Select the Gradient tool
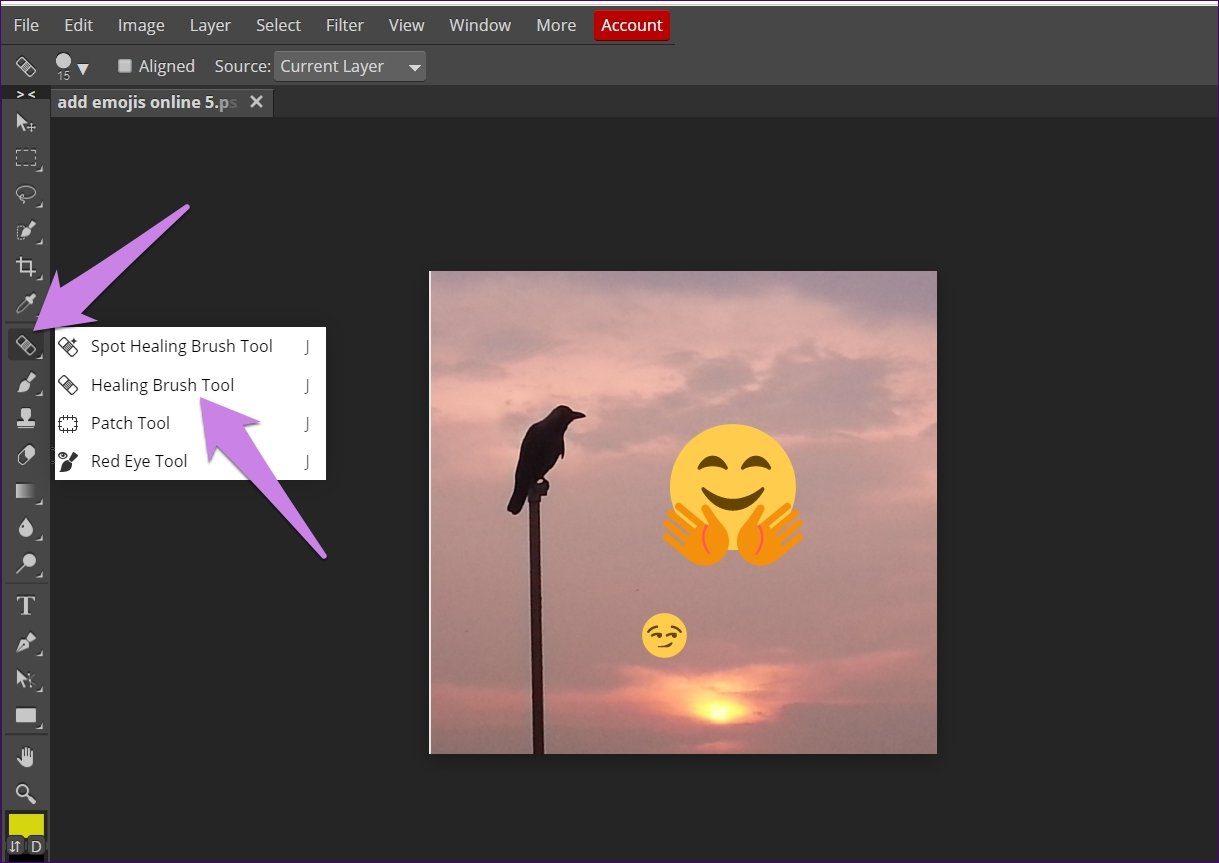 pos(26,491)
